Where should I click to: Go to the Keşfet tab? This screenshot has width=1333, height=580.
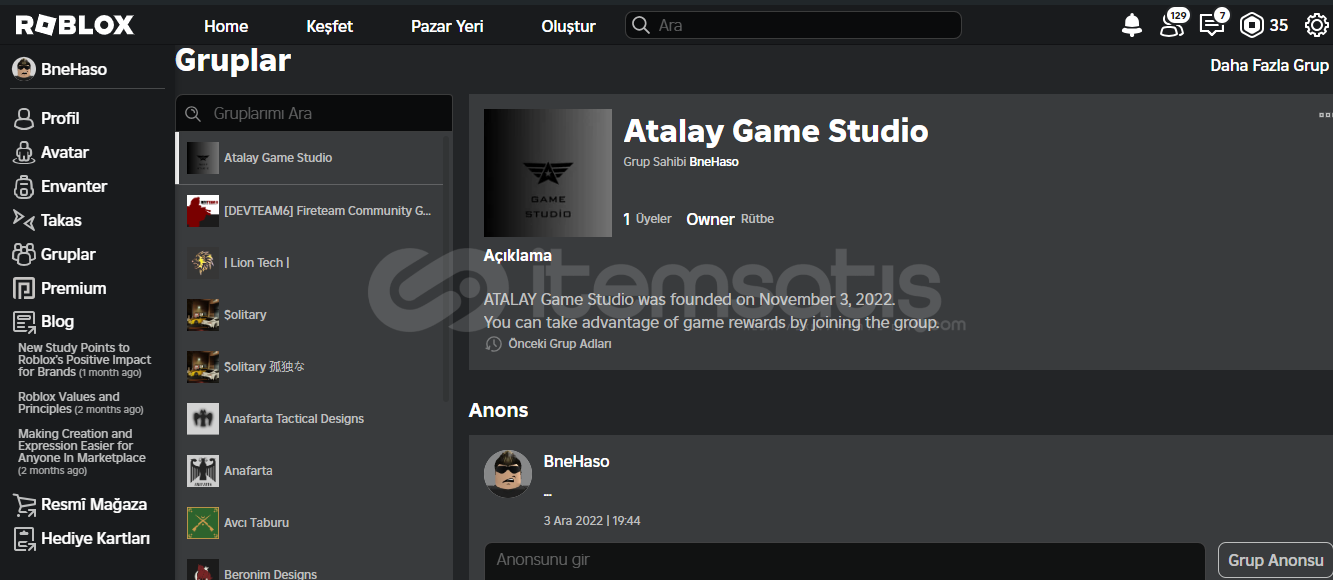[330, 26]
